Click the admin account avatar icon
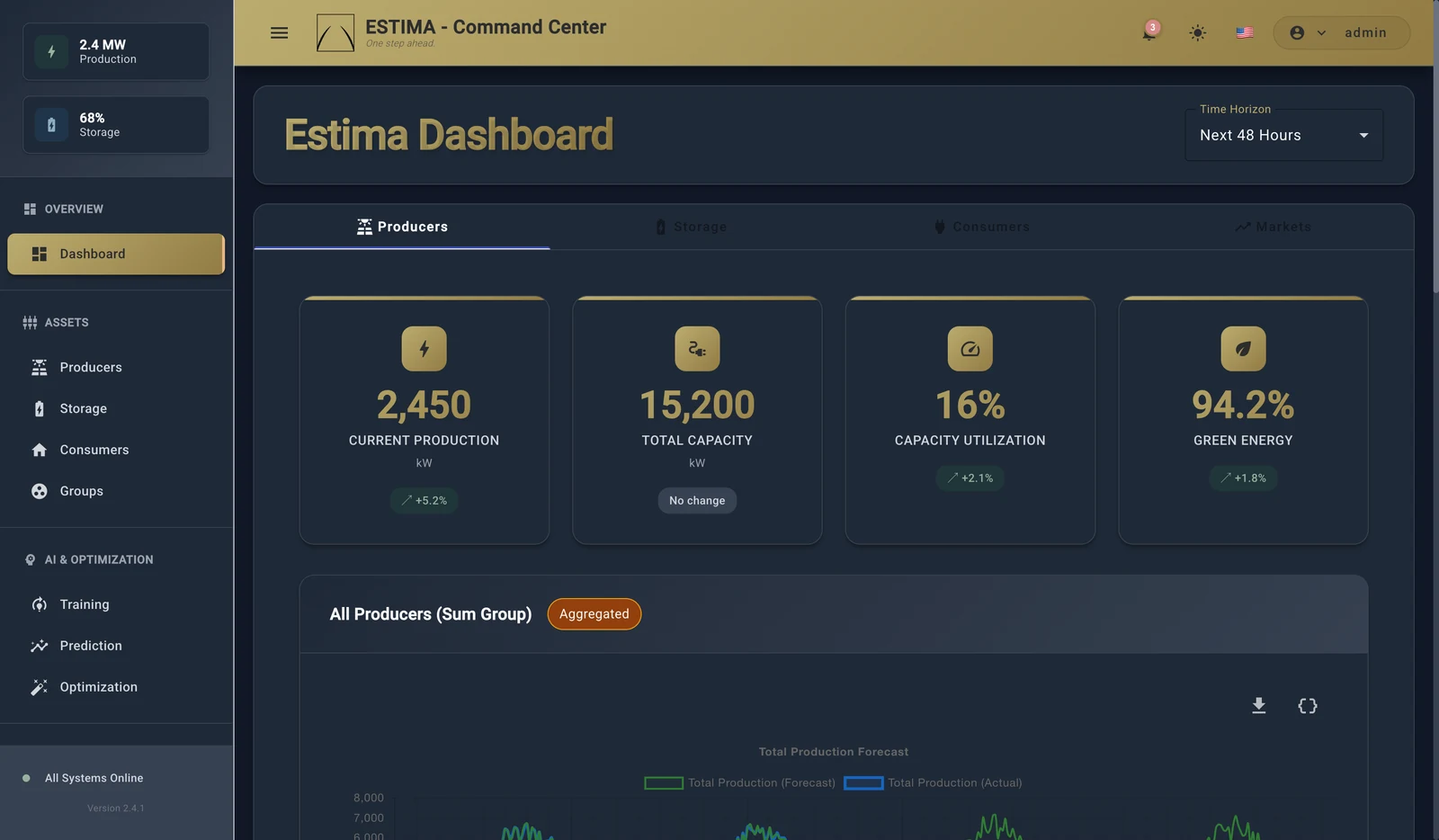 click(1297, 32)
